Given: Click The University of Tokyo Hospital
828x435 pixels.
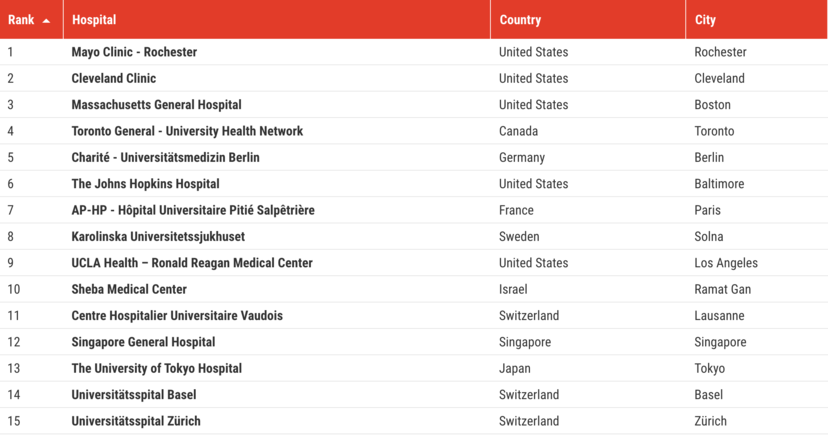Looking at the screenshot, I should pos(156,368).
